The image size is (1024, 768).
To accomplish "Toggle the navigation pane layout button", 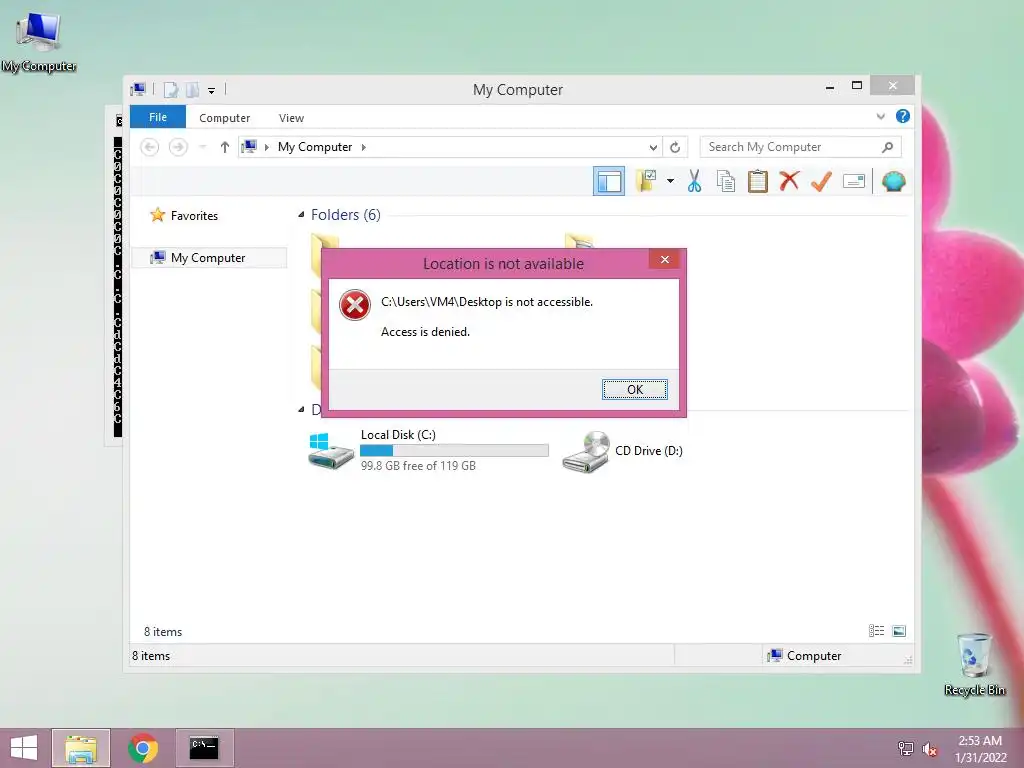I will click(609, 181).
